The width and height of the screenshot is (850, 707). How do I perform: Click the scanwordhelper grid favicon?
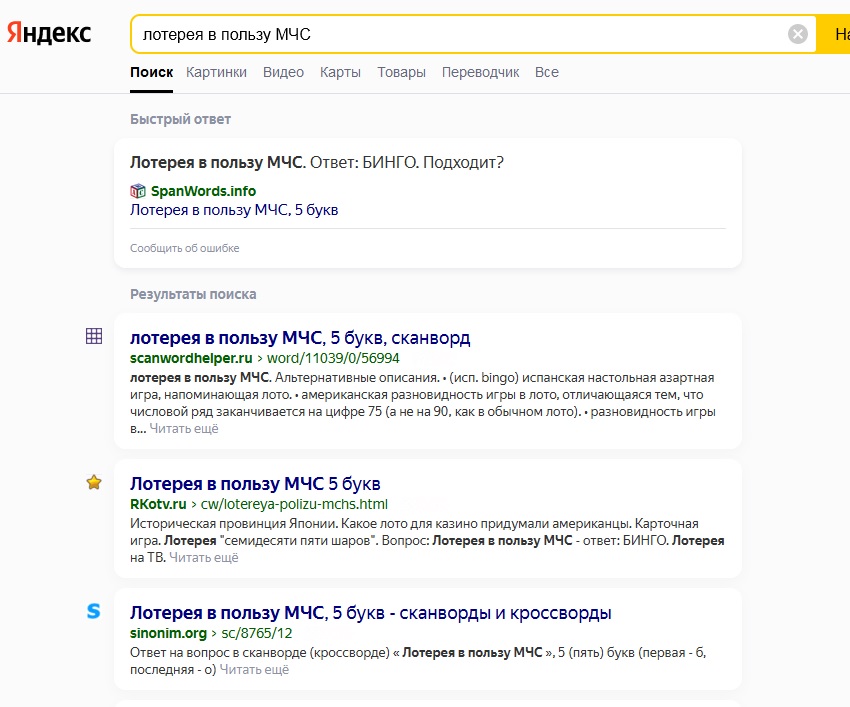pyautogui.click(x=94, y=336)
